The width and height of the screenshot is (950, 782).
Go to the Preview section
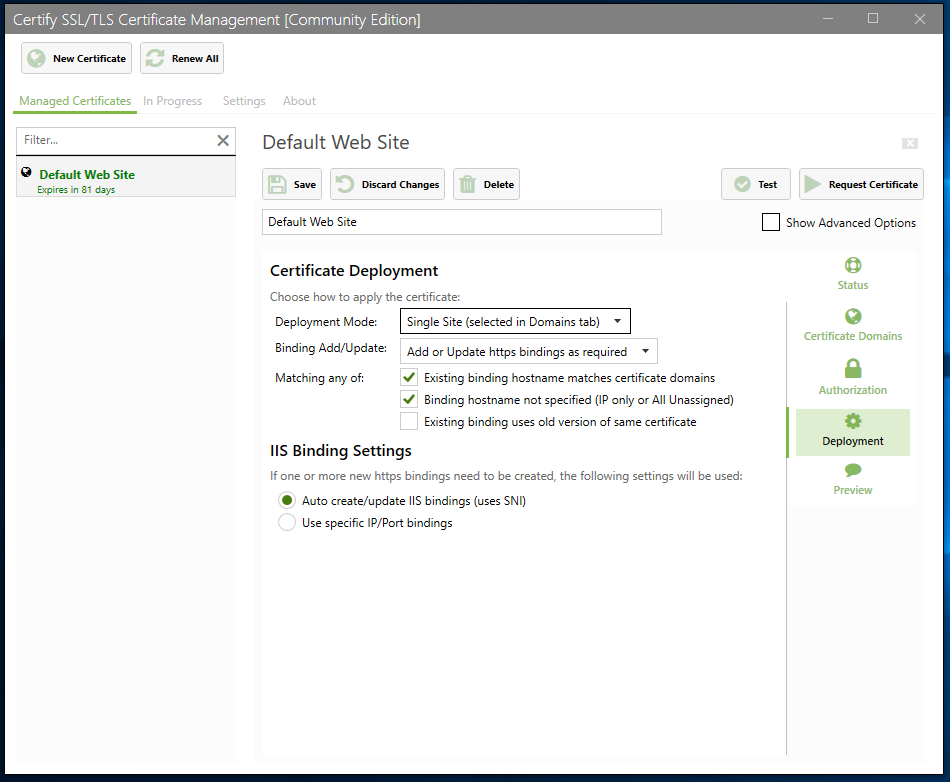(853, 480)
